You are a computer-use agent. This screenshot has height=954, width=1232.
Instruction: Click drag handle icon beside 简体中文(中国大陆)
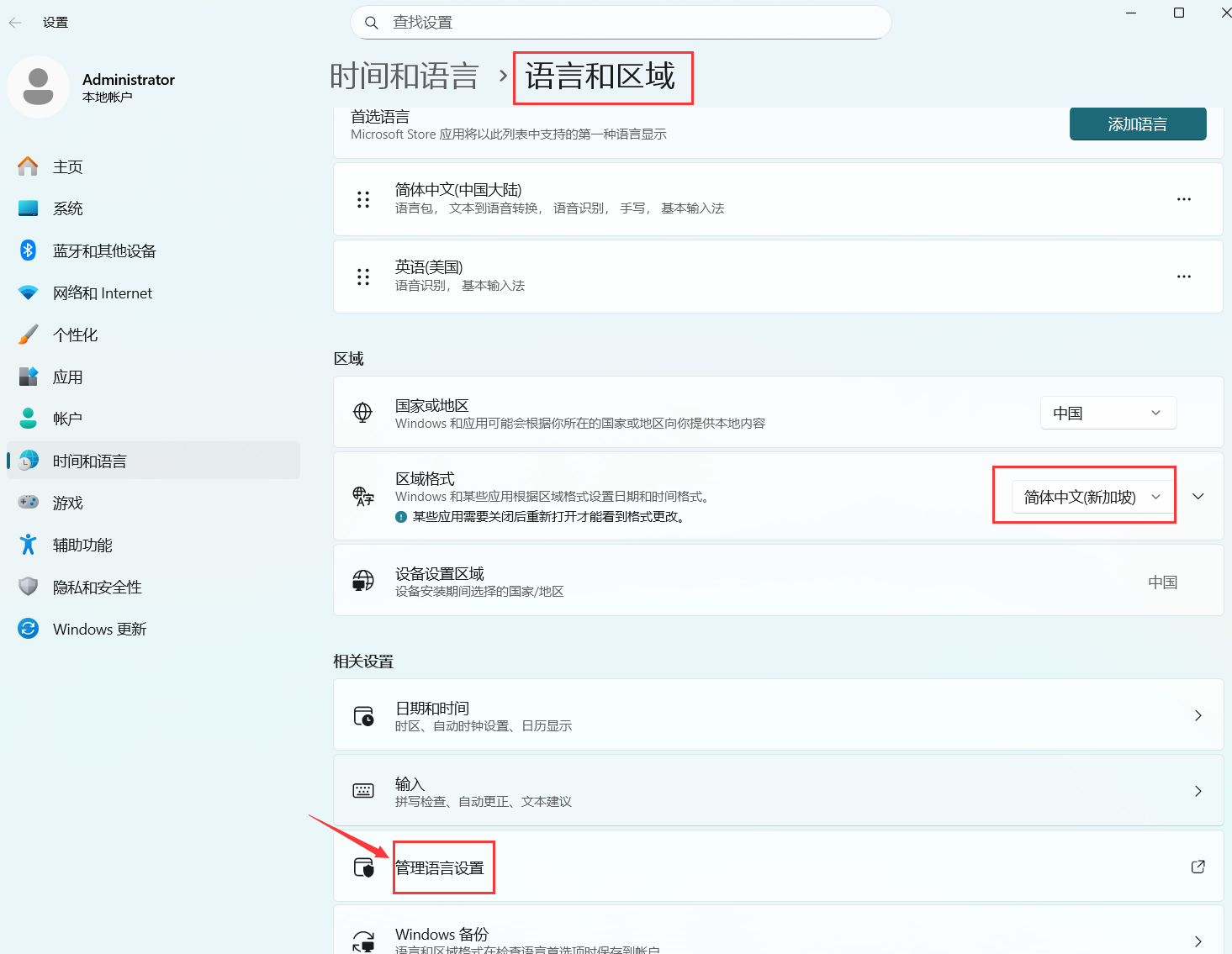click(363, 199)
